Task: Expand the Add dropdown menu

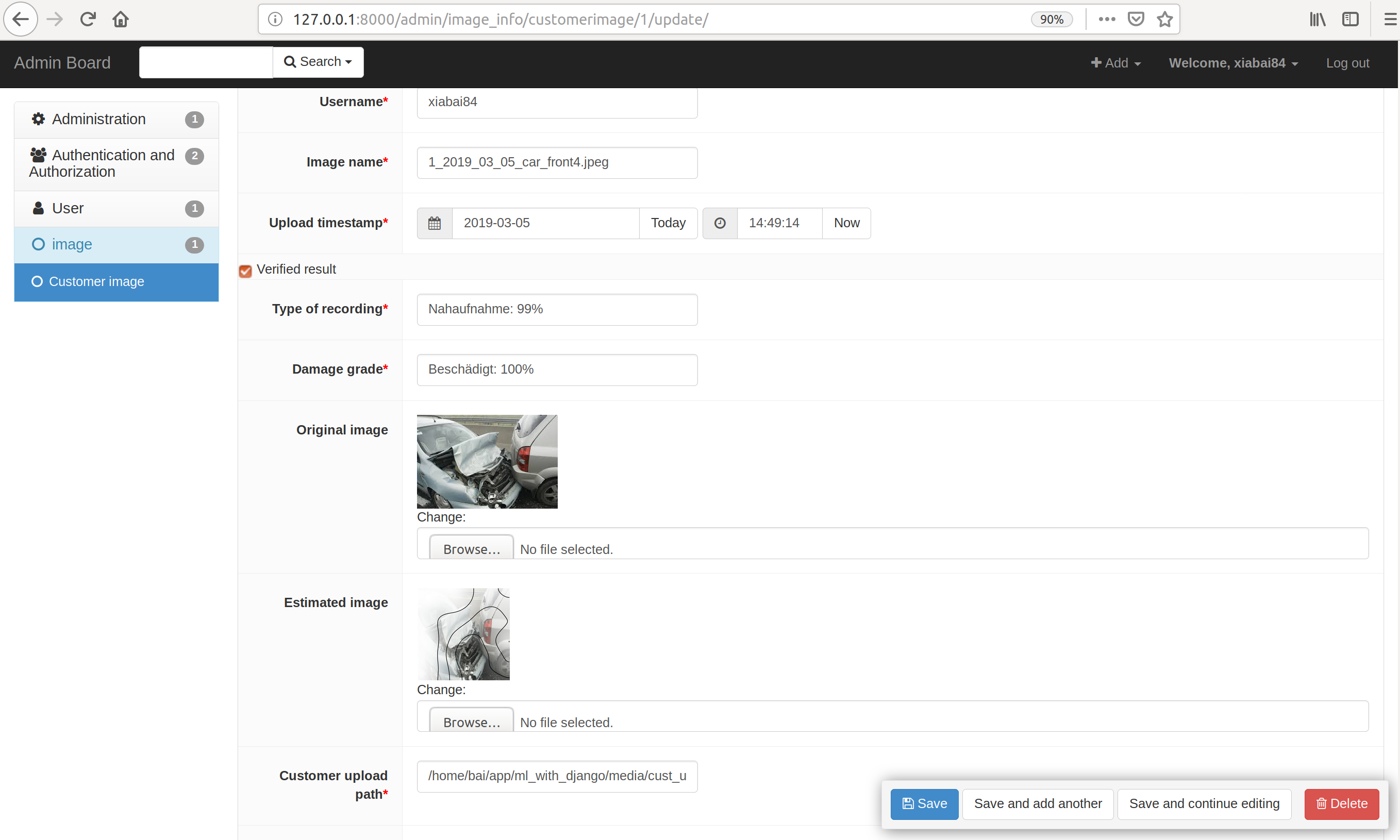Action: pos(1115,63)
